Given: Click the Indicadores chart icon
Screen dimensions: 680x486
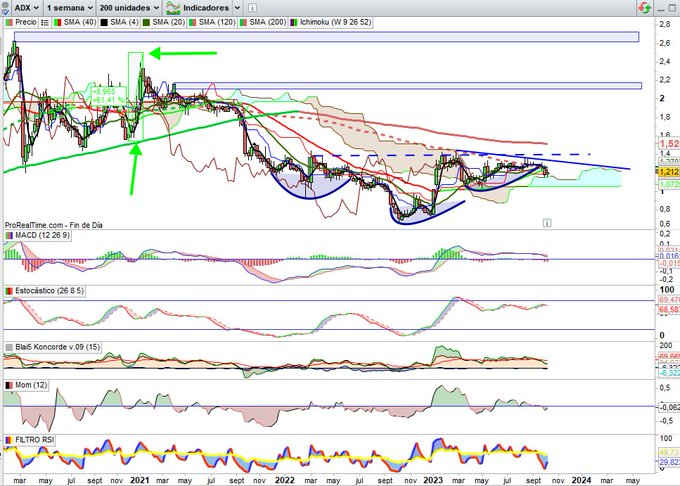Looking at the screenshot, I should pyautogui.click(x=173, y=8).
